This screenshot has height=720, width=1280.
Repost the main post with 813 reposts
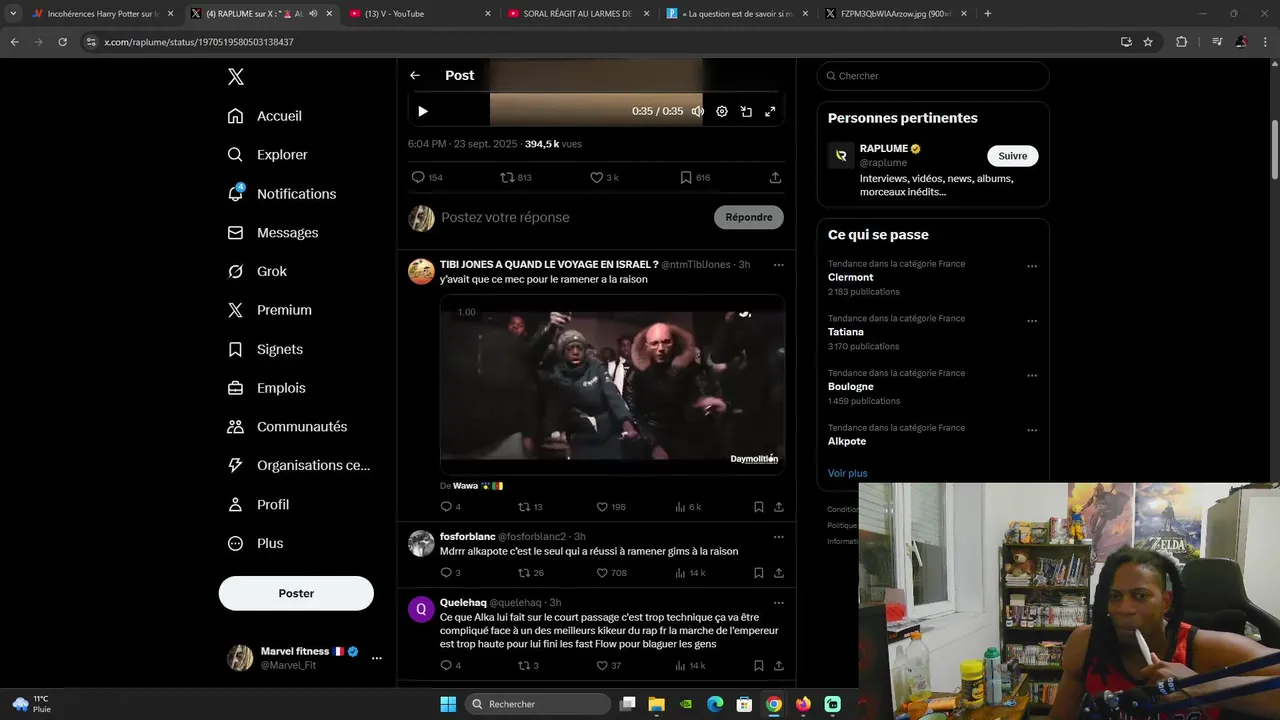pos(516,177)
